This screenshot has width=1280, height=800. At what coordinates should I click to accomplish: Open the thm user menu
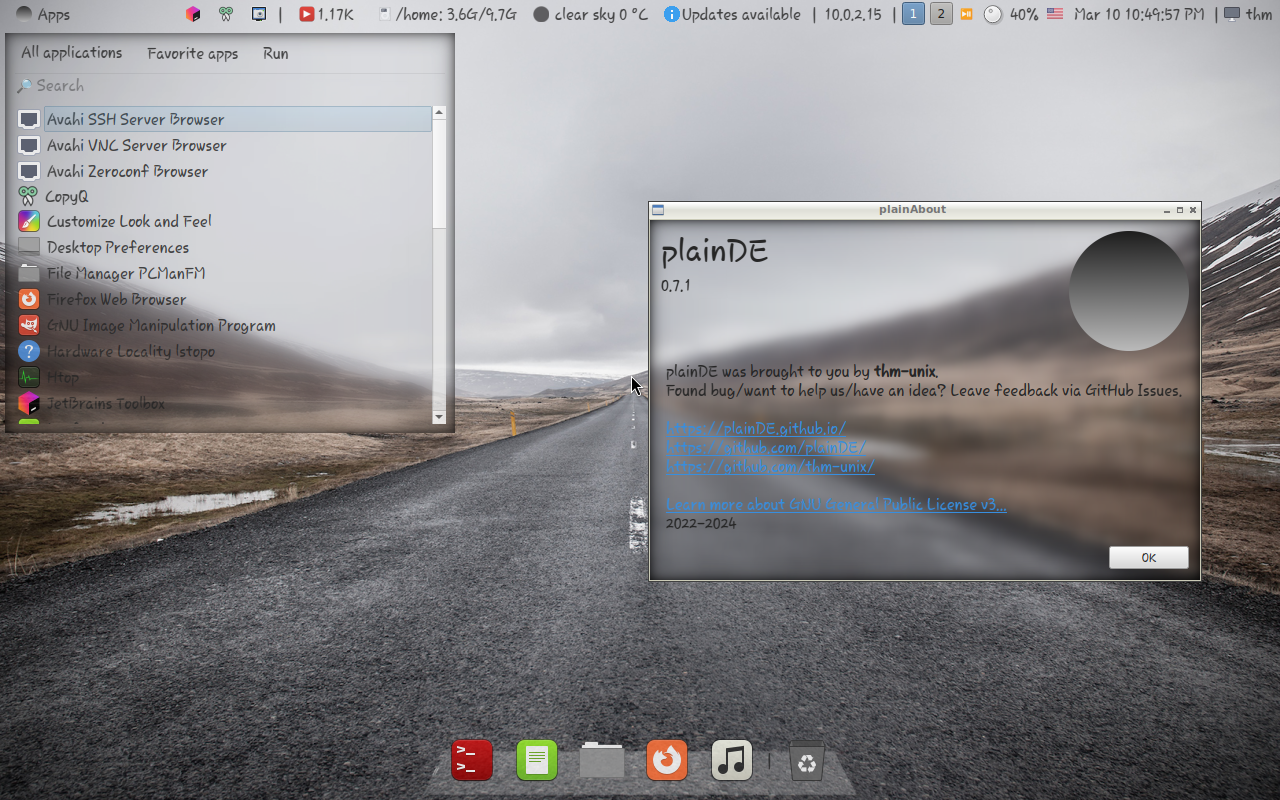click(1247, 15)
